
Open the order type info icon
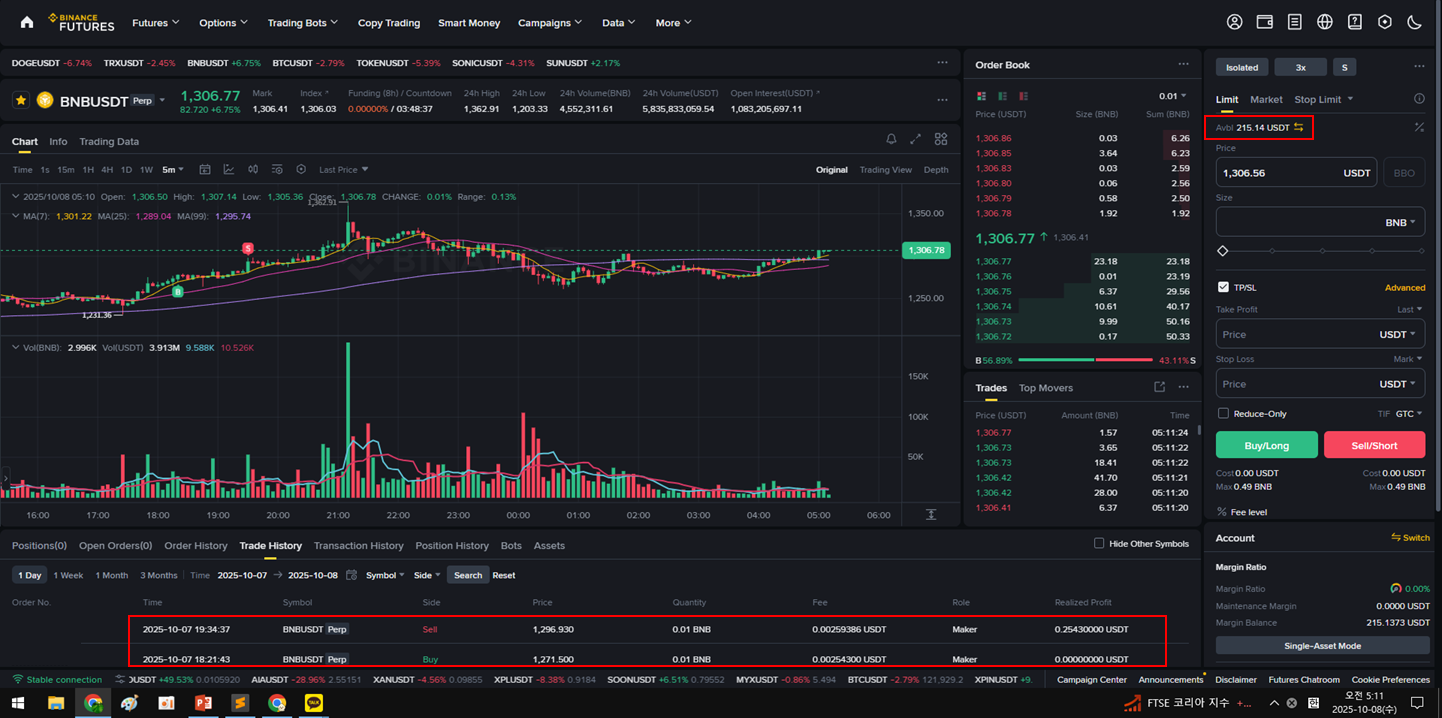[x=1419, y=99]
